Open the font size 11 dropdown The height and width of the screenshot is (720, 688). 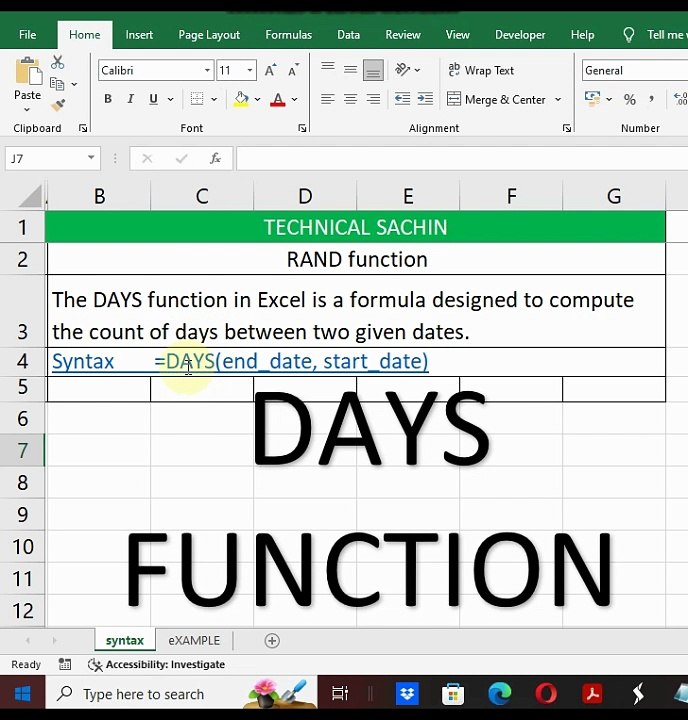click(250, 70)
